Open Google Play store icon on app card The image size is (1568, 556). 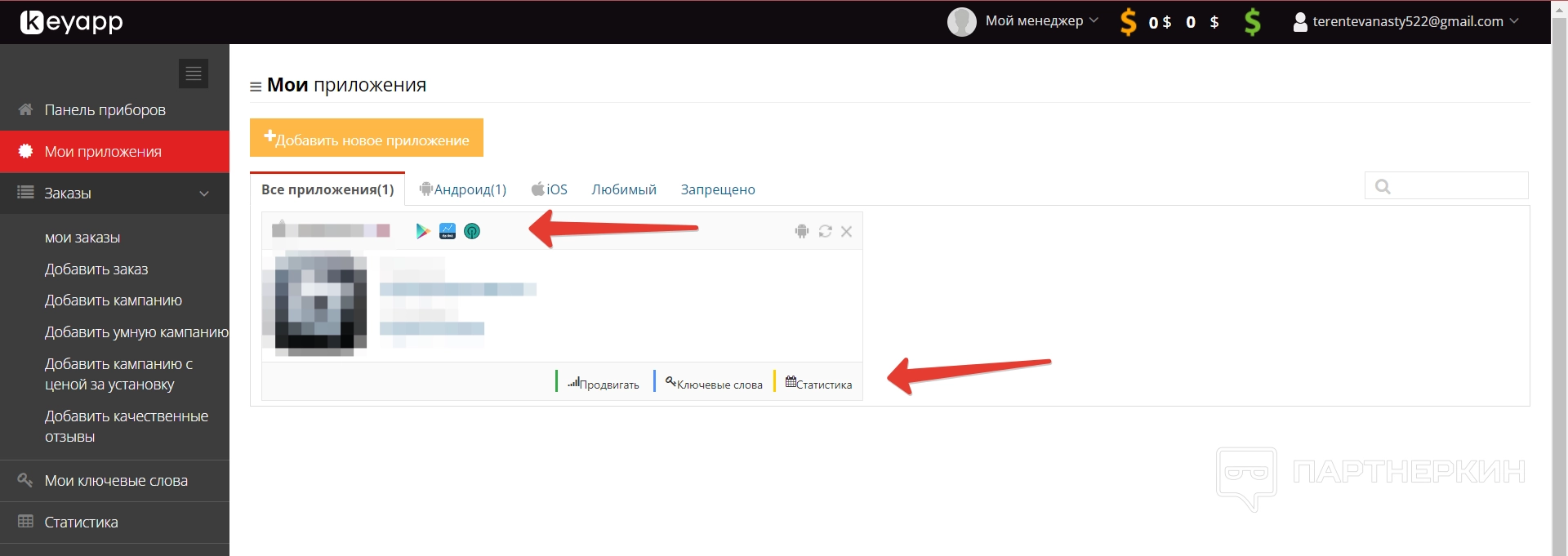click(x=422, y=231)
